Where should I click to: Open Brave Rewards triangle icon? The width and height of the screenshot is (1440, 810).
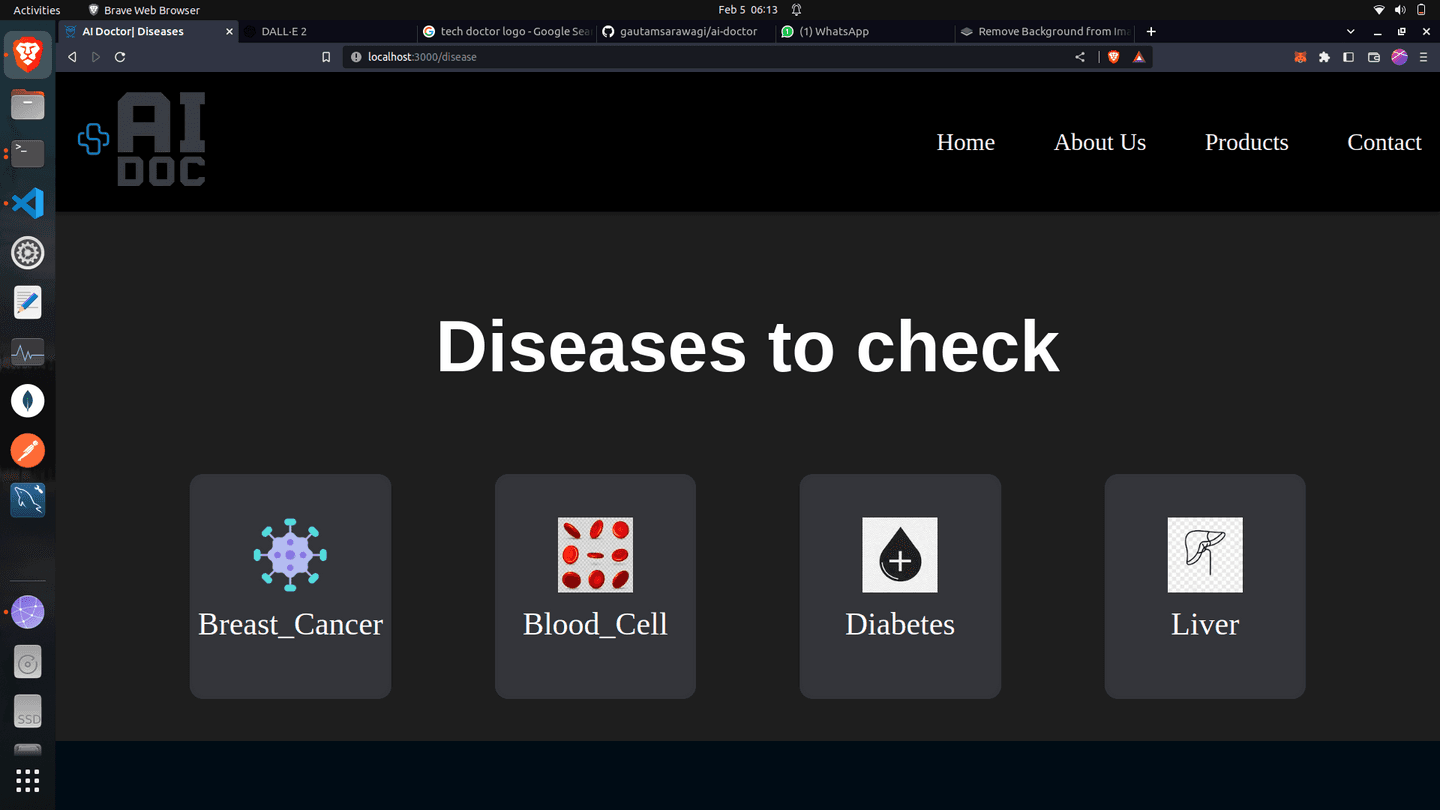click(1139, 57)
